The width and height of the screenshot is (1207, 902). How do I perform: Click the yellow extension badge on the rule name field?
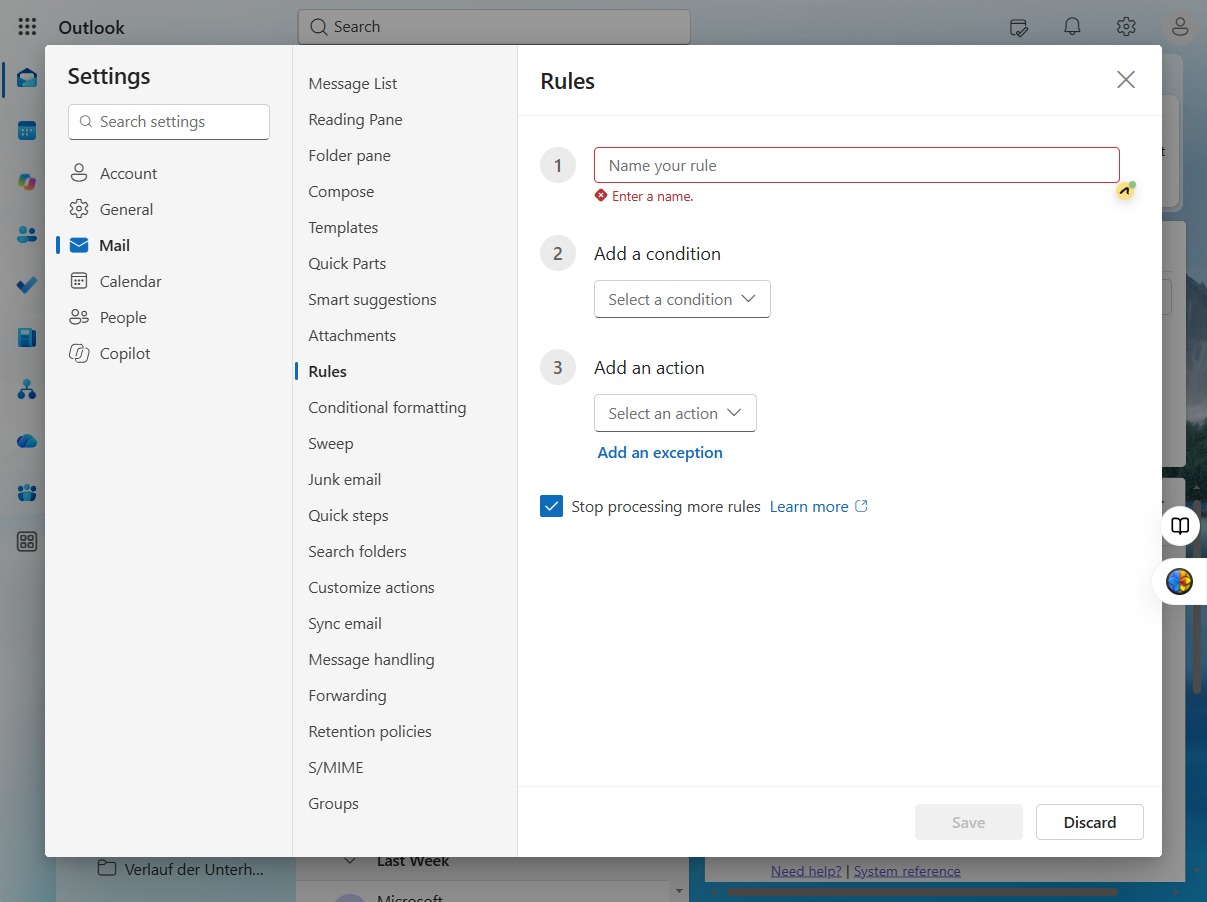point(1126,189)
